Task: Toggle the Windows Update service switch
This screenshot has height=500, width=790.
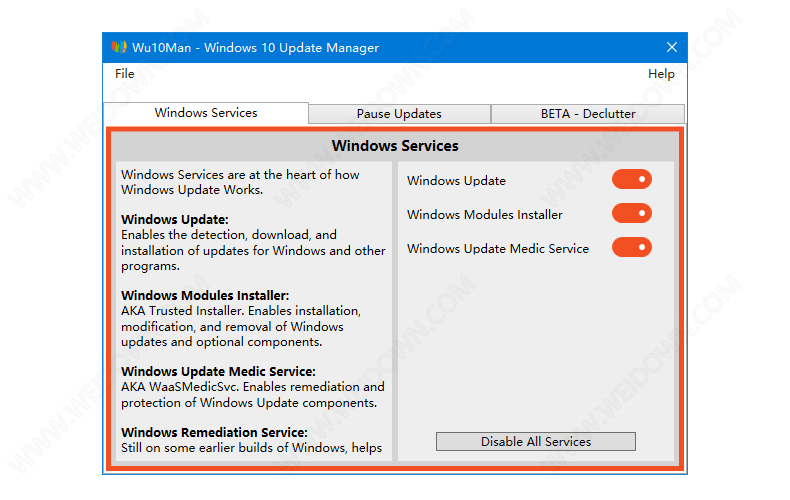Action: (x=632, y=179)
